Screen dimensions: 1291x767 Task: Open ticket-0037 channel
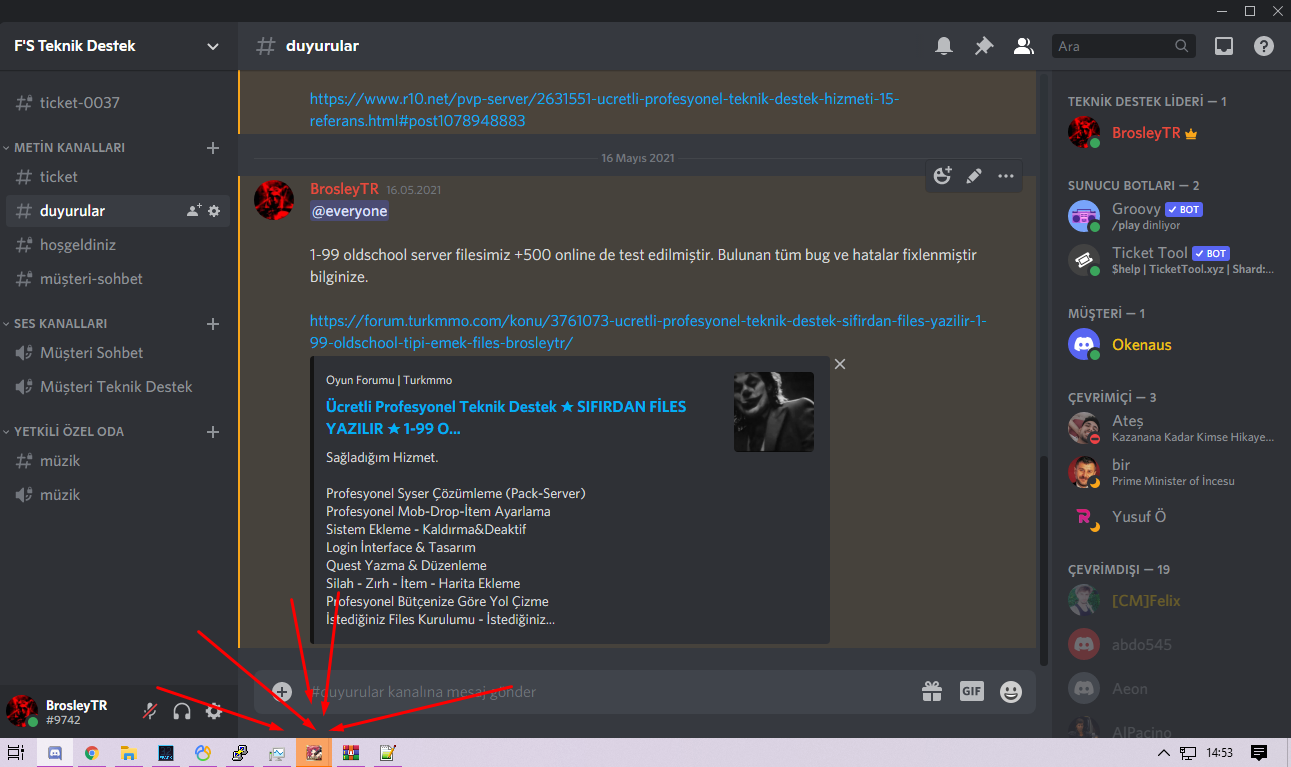pos(119,103)
